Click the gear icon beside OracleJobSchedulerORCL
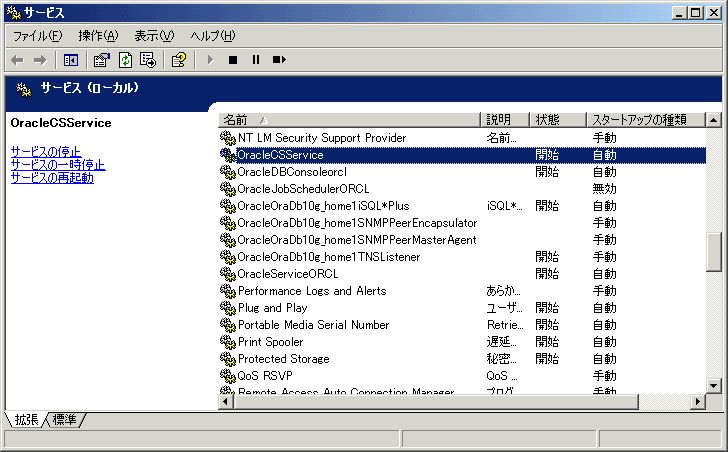 [228, 189]
